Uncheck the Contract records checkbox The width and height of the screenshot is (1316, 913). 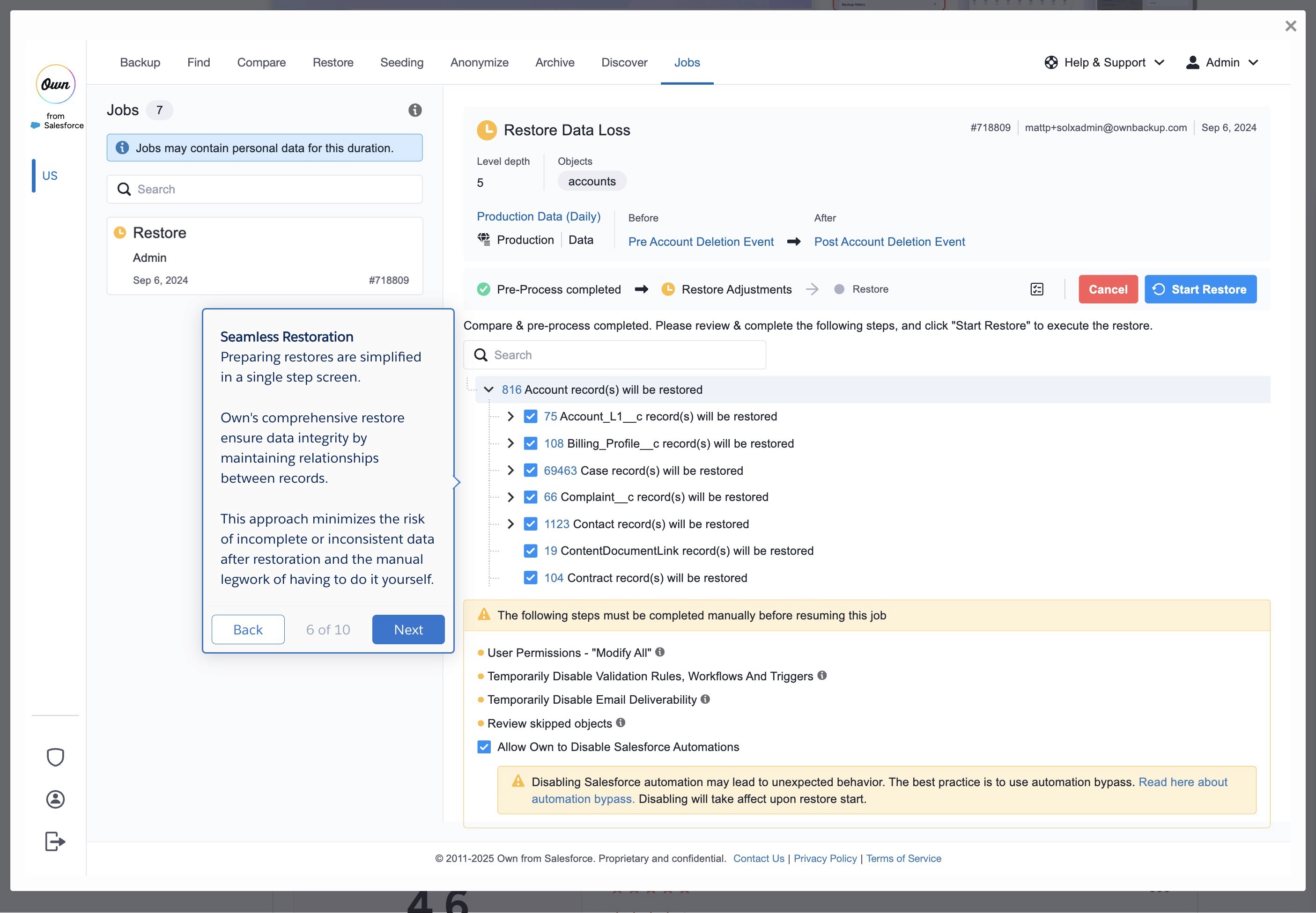[x=531, y=578]
